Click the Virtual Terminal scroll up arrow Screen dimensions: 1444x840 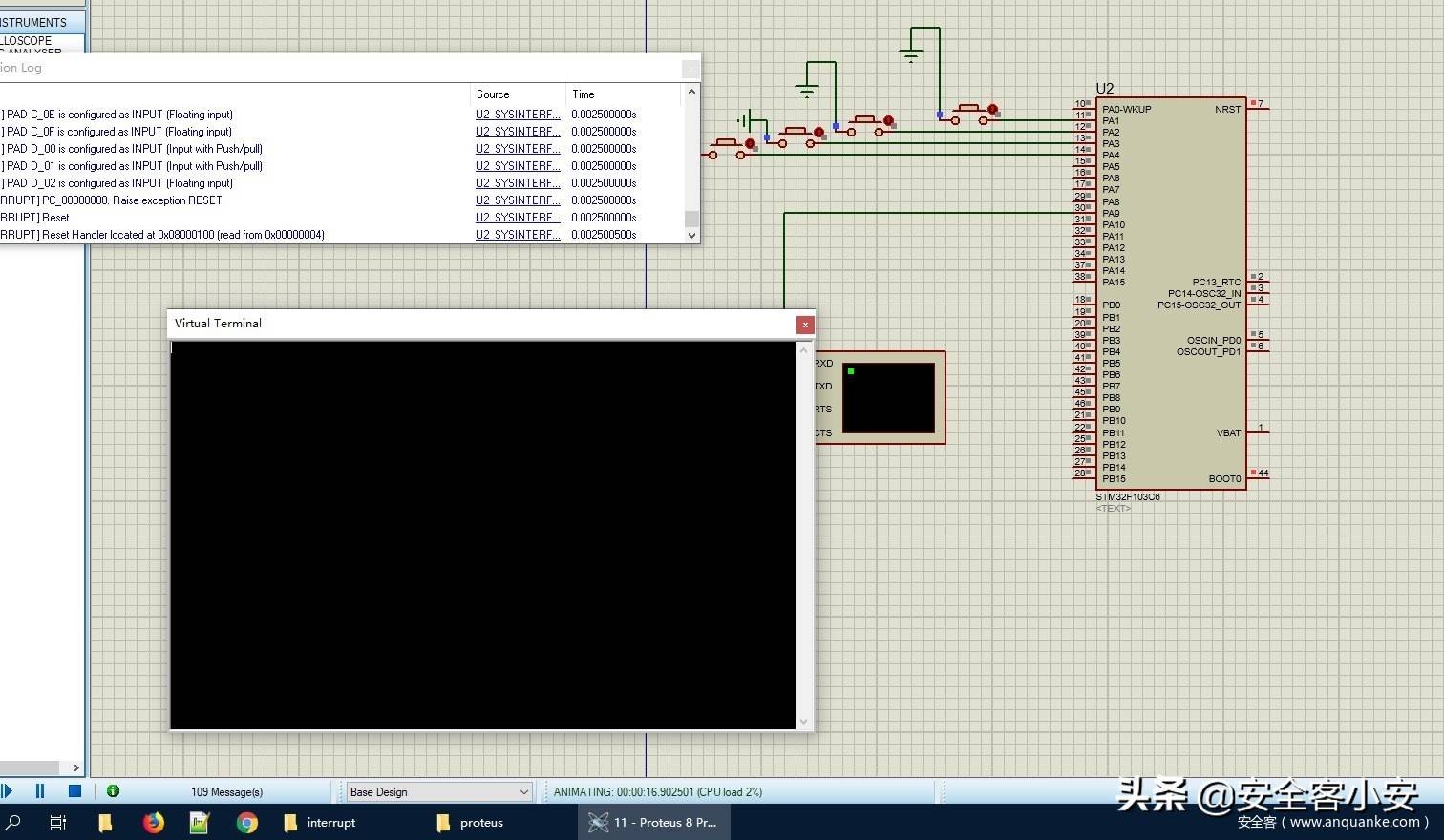[803, 350]
